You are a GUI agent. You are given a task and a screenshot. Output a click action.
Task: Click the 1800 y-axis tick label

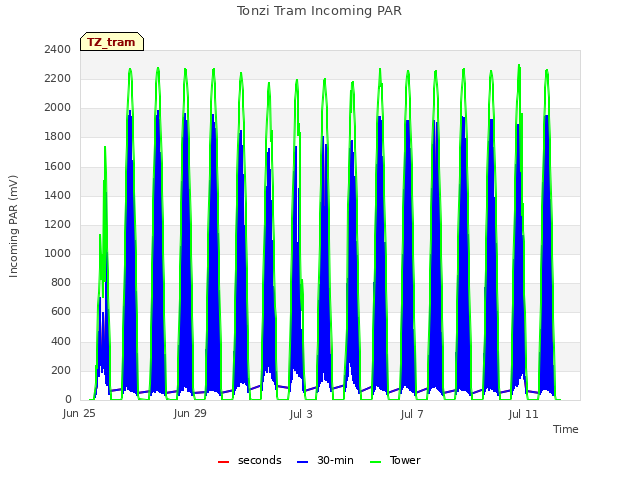[x=58, y=137]
